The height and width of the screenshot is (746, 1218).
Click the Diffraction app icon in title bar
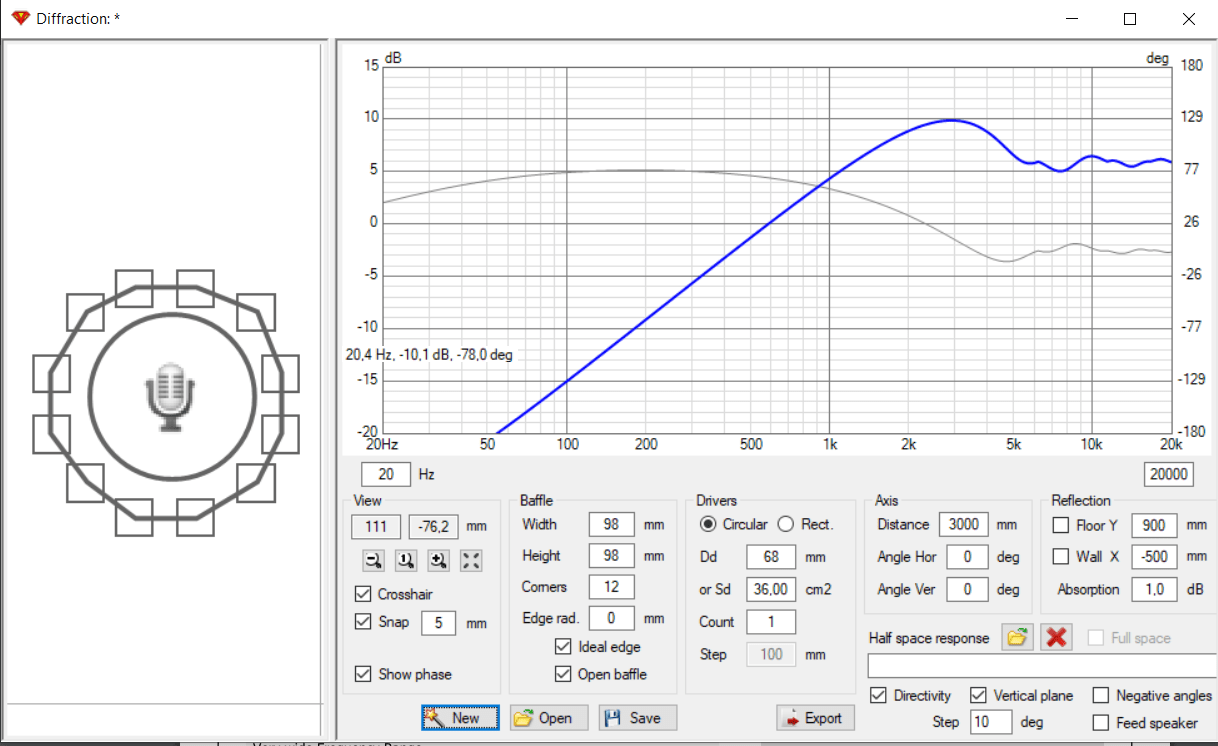click(20, 19)
